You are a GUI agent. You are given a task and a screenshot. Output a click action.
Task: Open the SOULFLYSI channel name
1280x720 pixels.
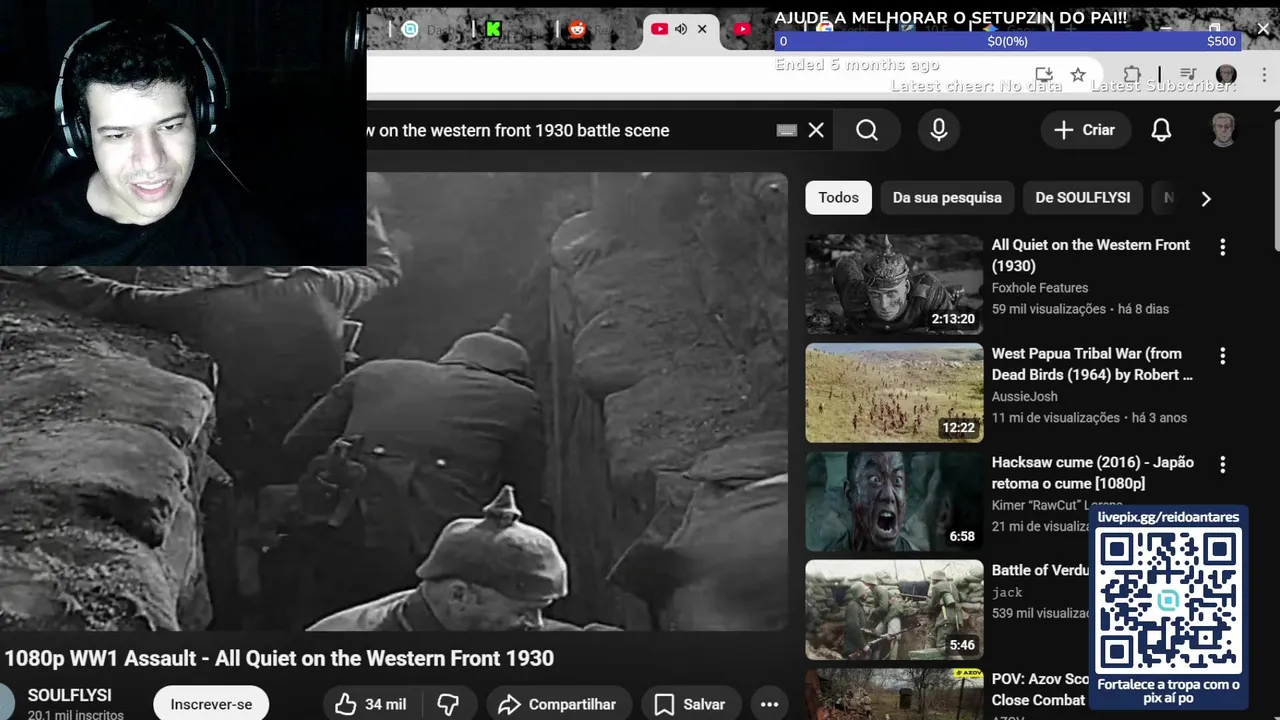tap(69, 696)
